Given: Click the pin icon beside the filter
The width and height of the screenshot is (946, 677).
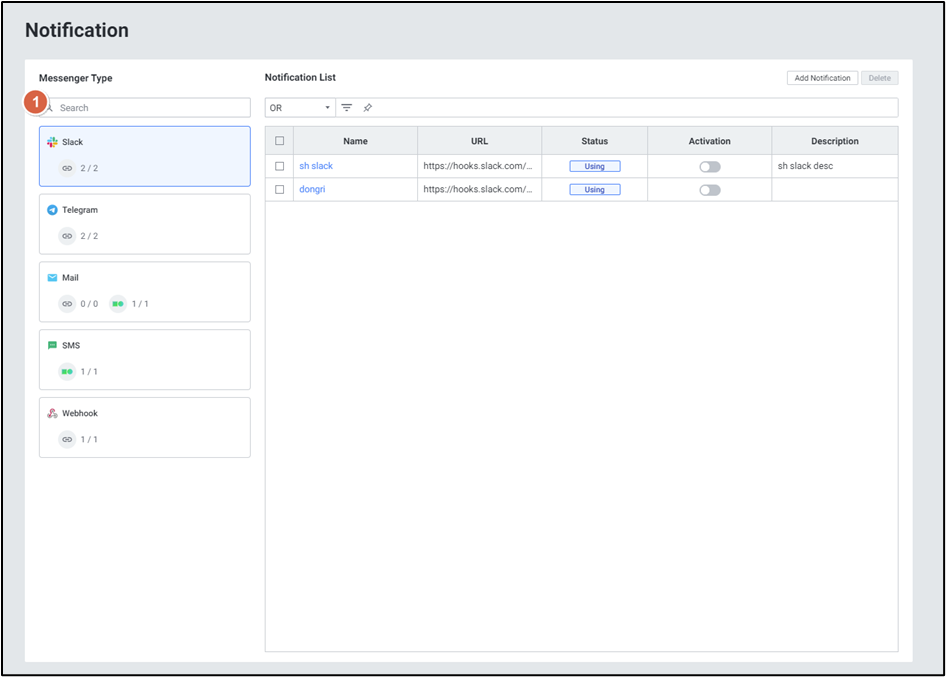Looking at the screenshot, I should tap(367, 108).
